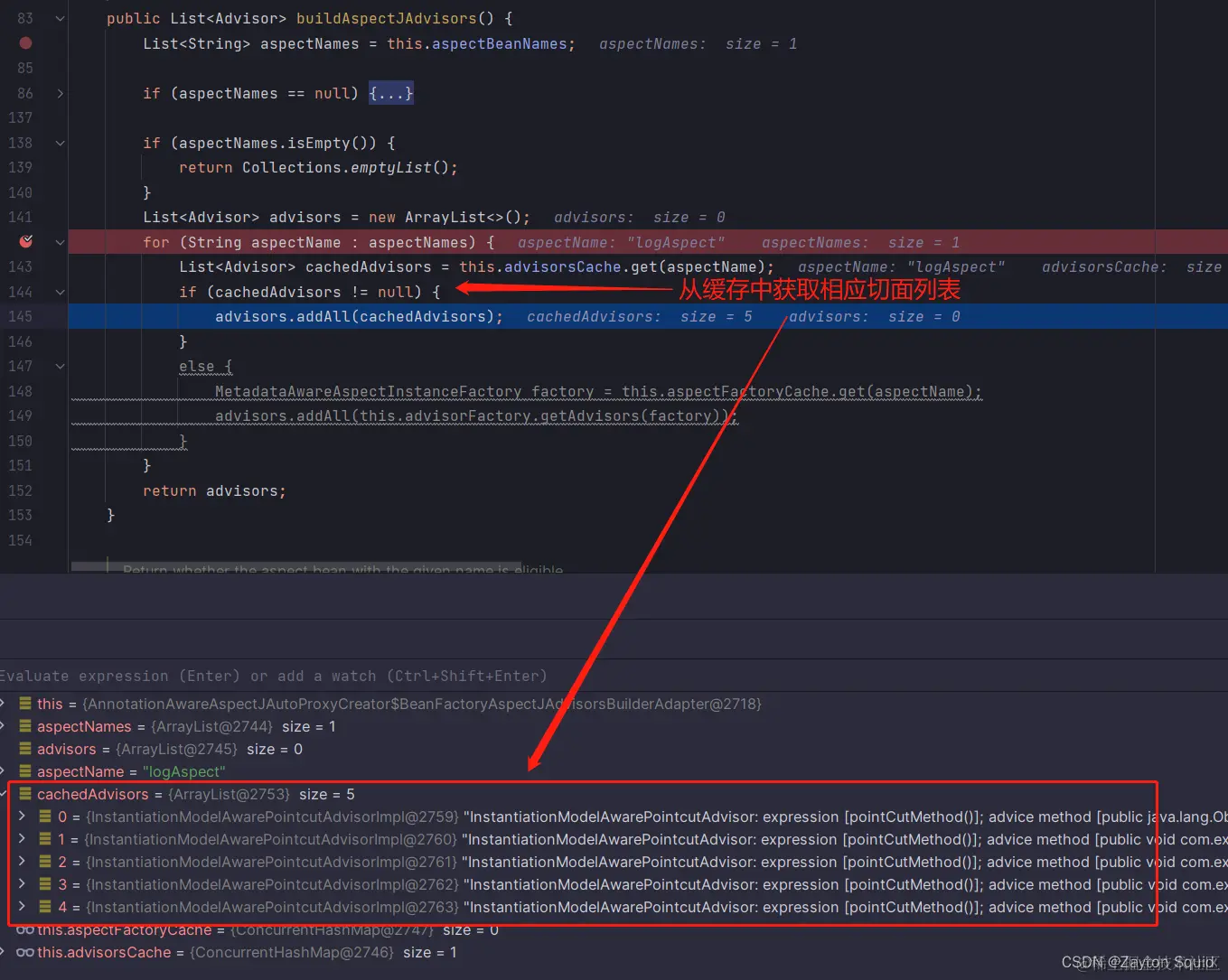Click the icon of list element 3
The height and width of the screenshot is (980, 1228).
click(45, 884)
